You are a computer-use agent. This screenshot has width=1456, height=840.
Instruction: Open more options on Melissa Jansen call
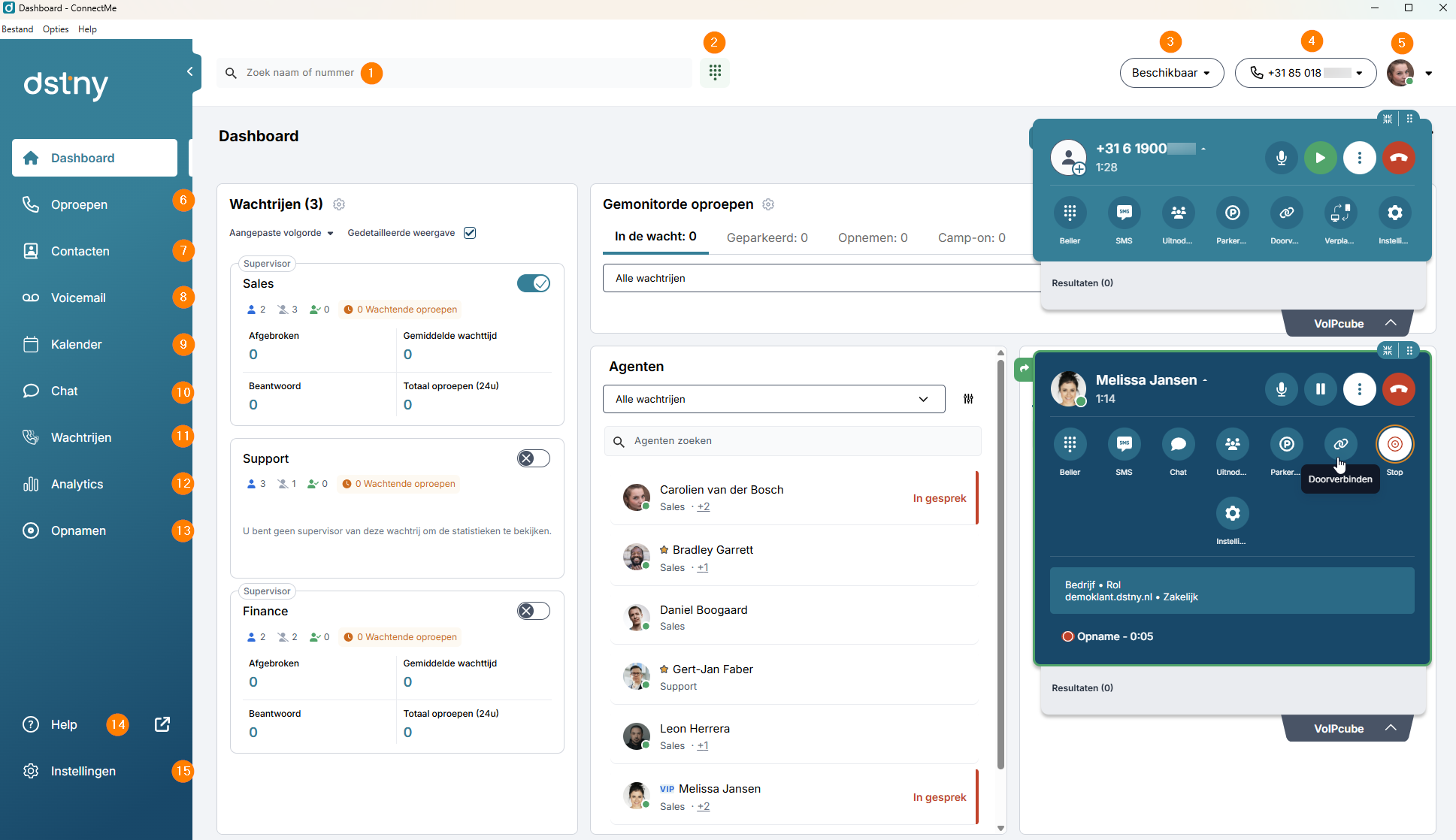pyautogui.click(x=1360, y=389)
